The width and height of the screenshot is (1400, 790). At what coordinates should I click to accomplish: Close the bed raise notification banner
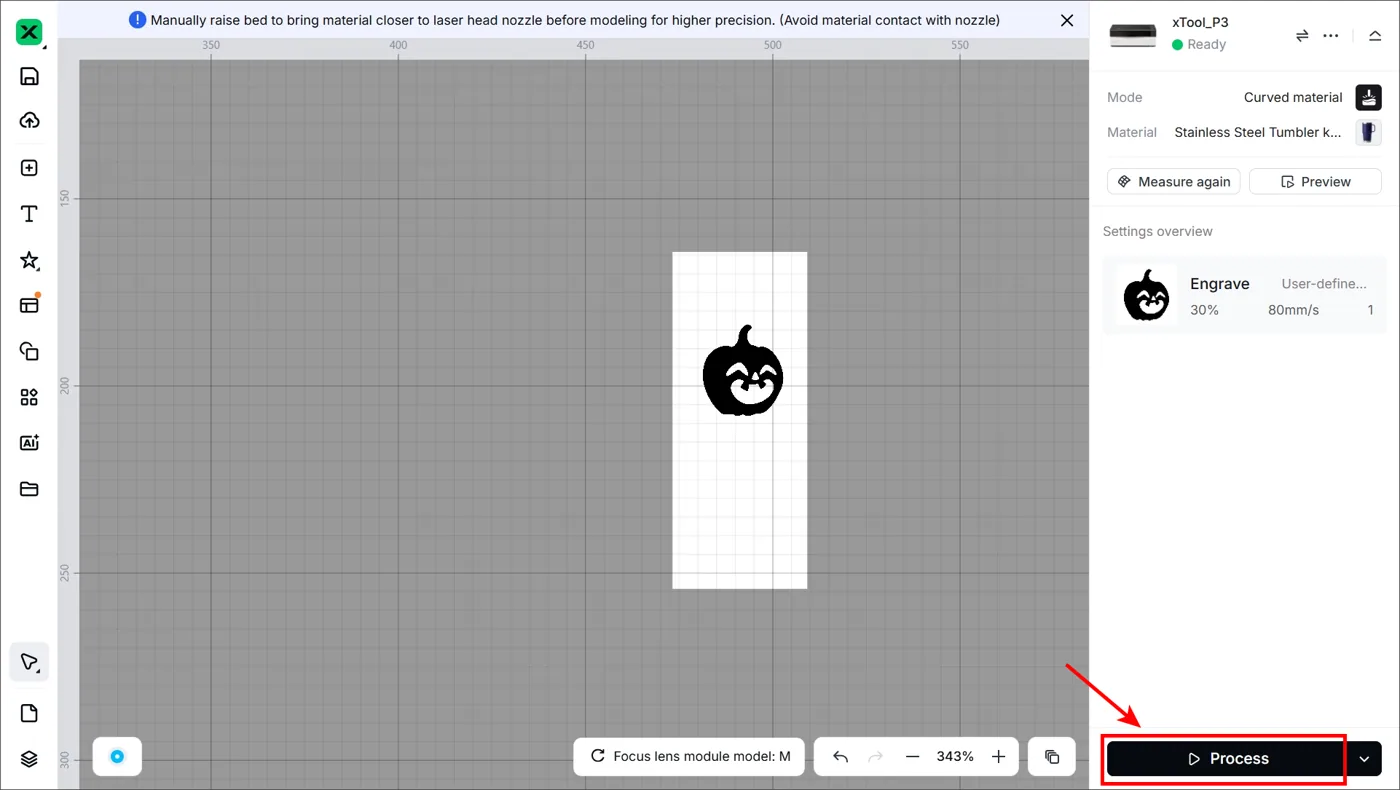point(1067,20)
